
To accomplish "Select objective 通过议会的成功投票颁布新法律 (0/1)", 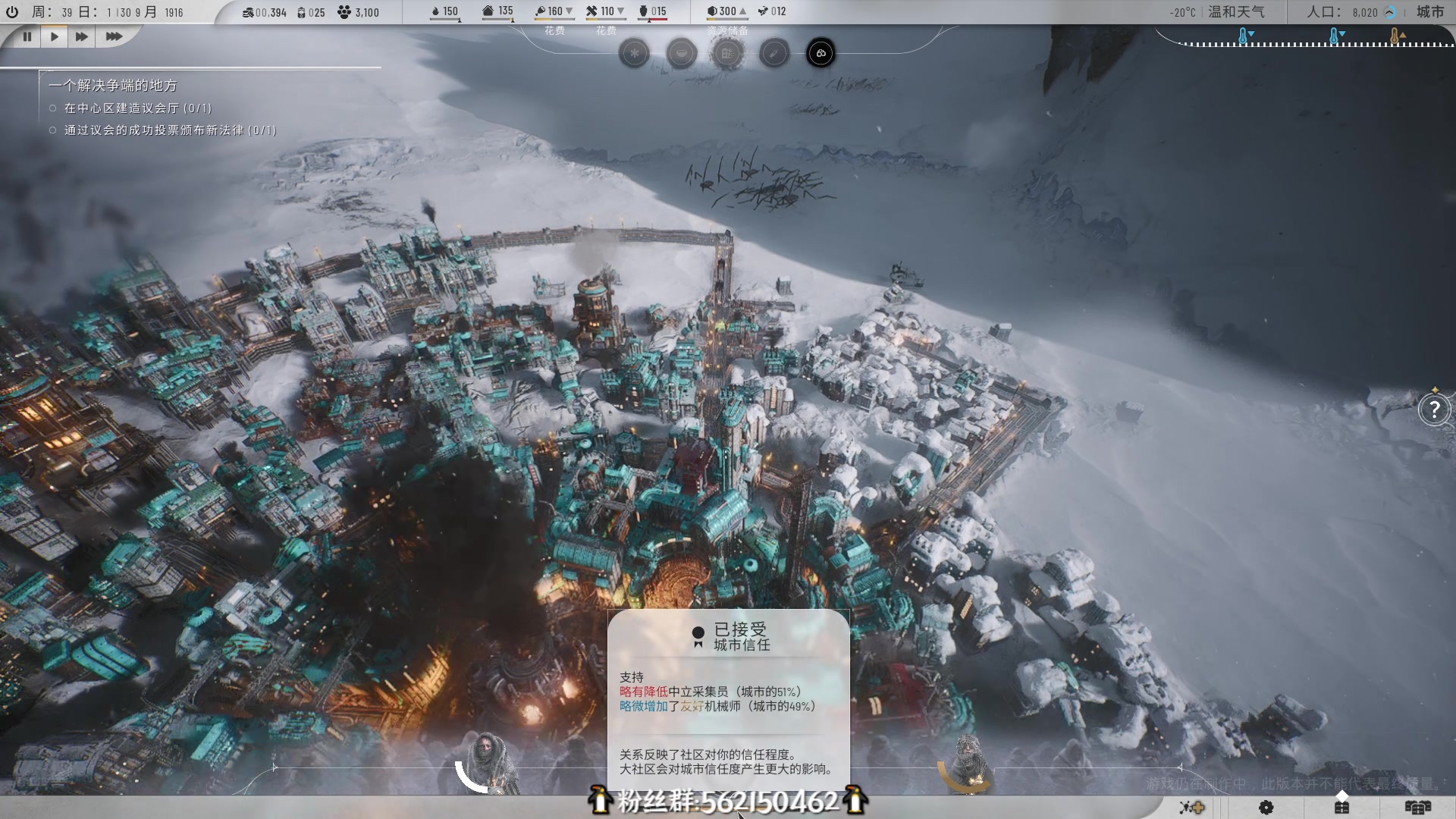I will [170, 130].
